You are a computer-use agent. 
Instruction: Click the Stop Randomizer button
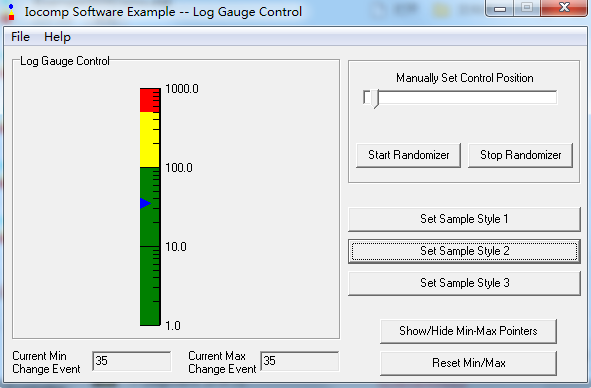click(520, 155)
